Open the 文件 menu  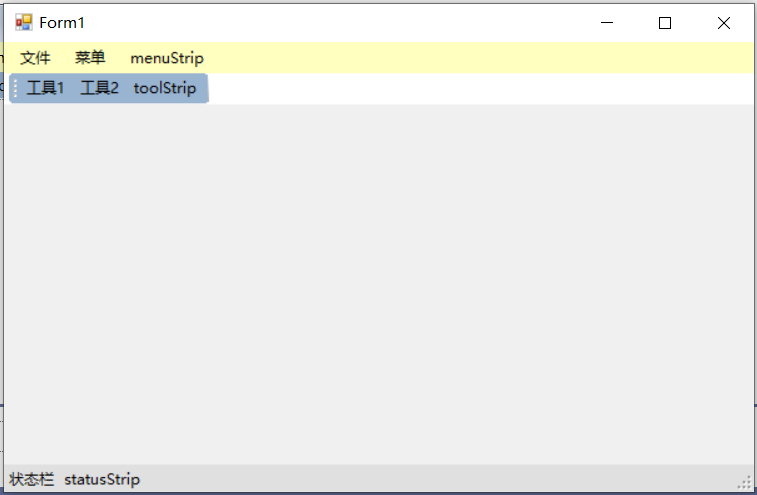[x=35, y=58]
